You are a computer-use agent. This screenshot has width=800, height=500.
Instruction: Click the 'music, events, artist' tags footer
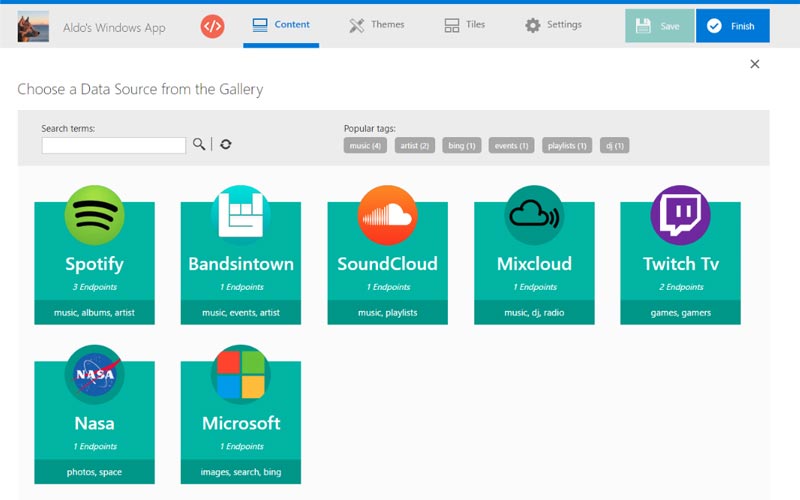[x=241, y=312]
